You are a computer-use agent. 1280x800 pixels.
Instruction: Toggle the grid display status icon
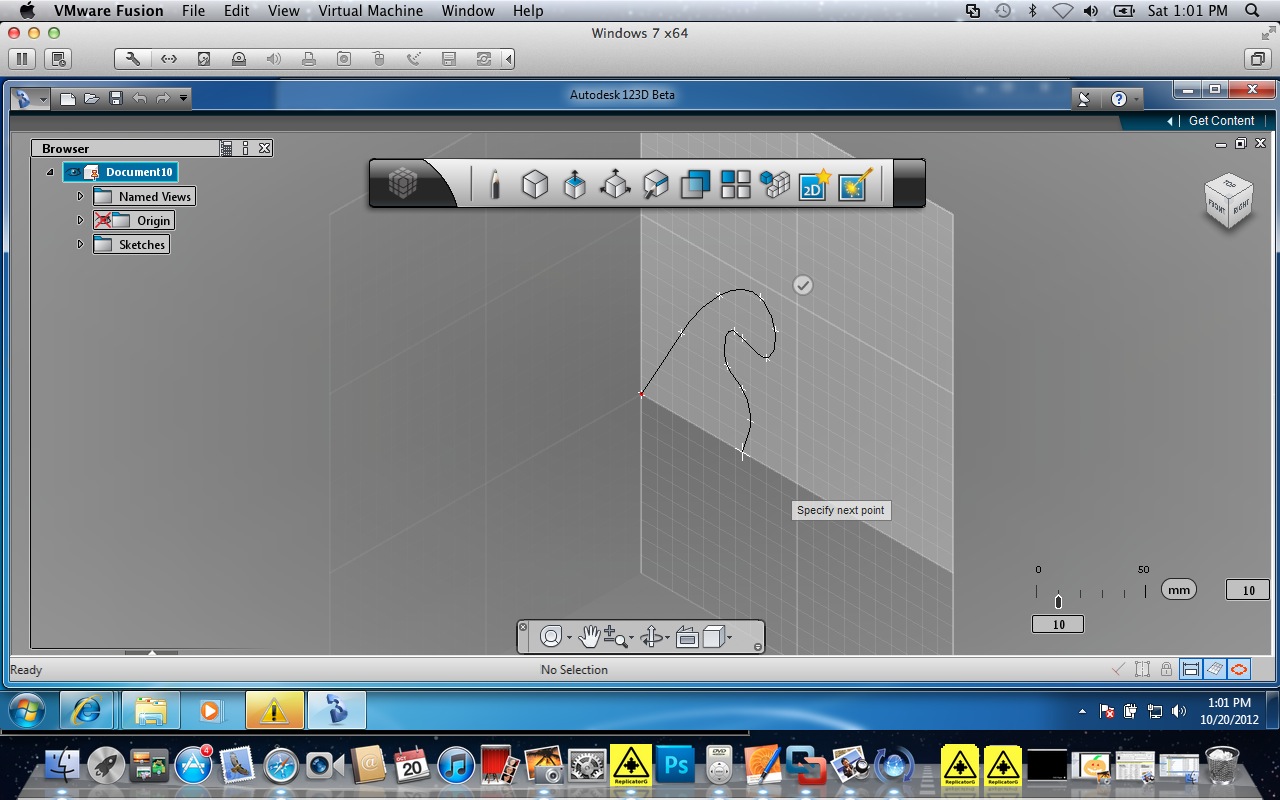[1214, 669]
